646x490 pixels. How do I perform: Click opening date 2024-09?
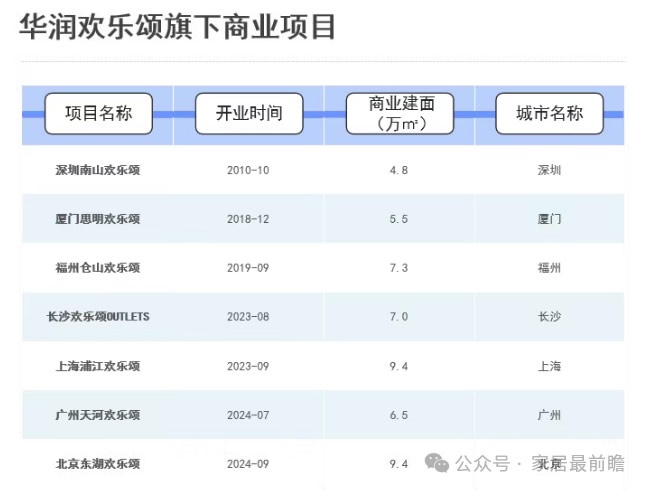click(248, 464)
